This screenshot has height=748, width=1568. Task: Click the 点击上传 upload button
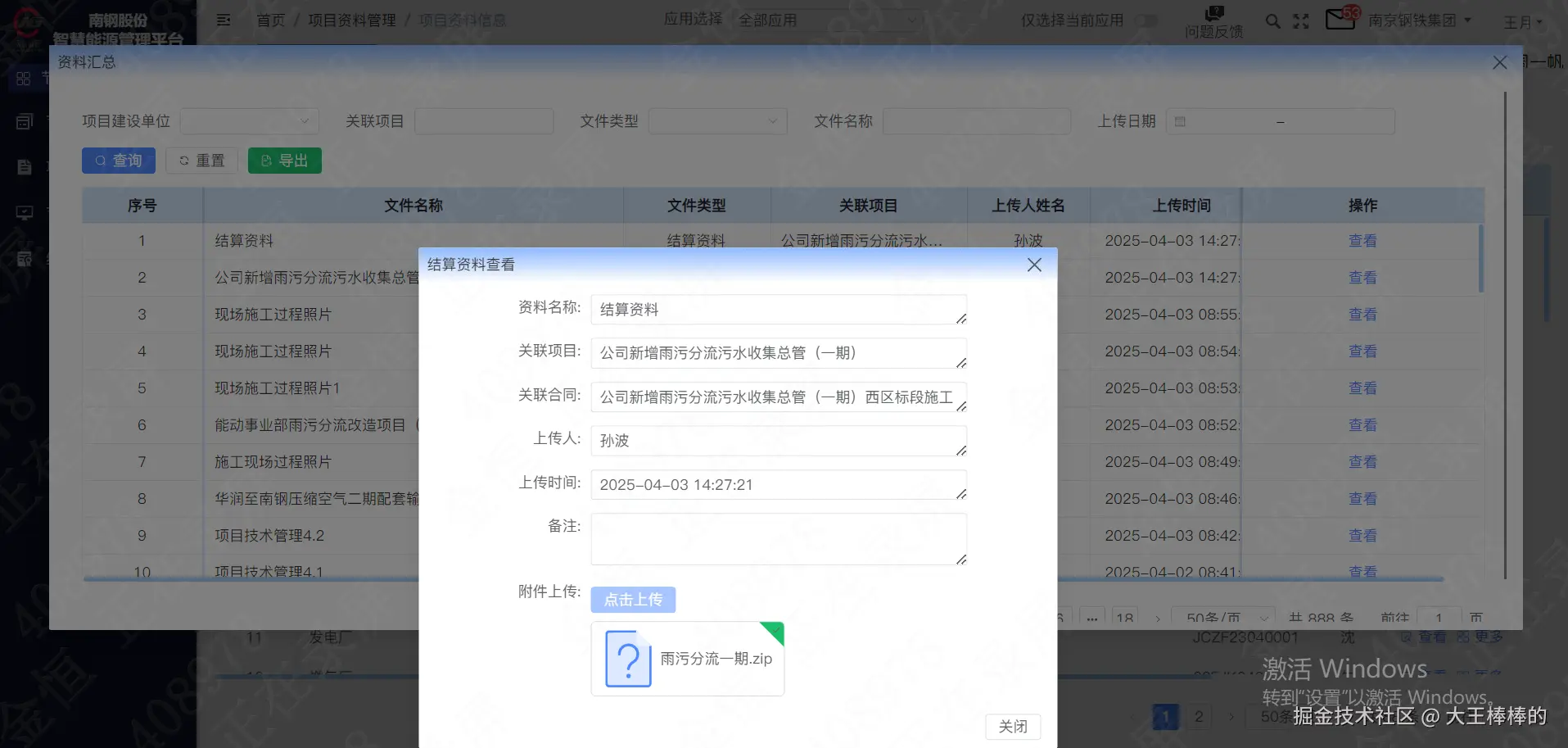coord(633,600)
